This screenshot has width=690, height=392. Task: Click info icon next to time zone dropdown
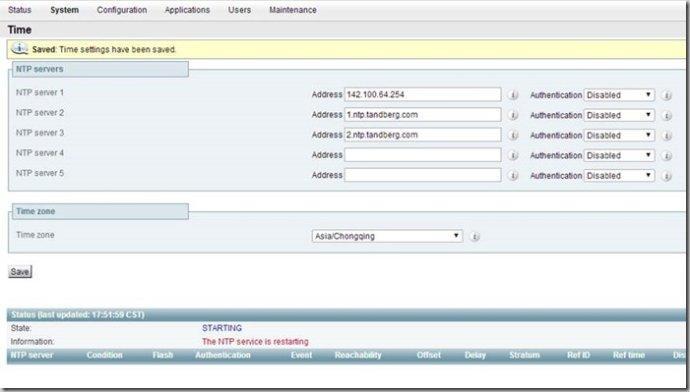click(x=474, y=237)
